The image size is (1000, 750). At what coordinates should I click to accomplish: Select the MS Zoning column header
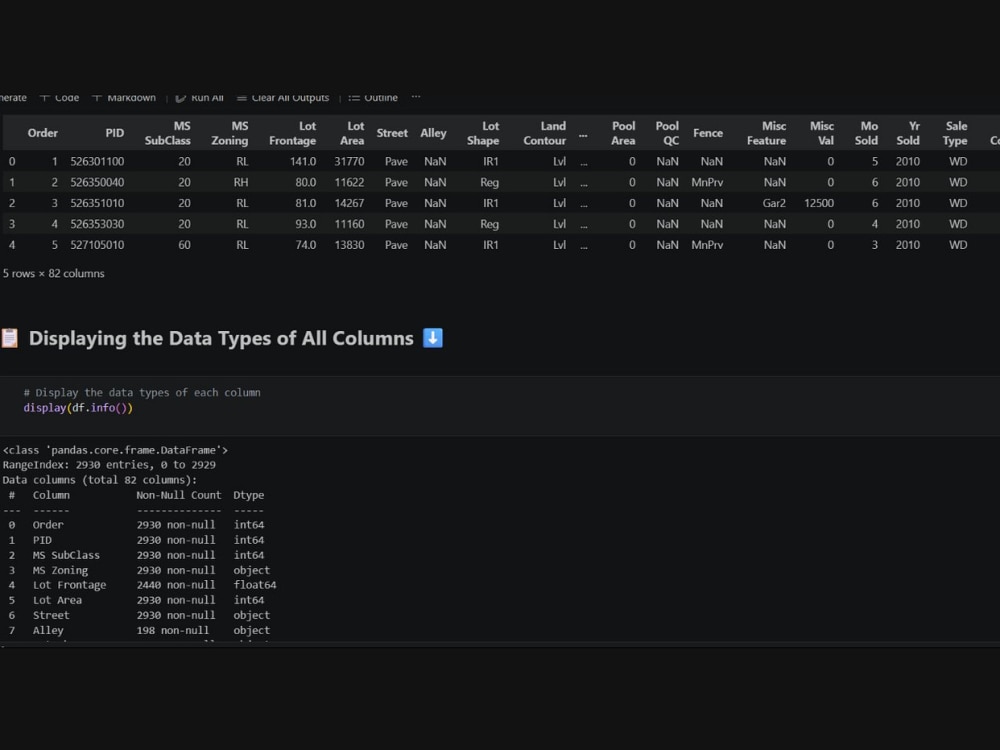coord(230,133)
